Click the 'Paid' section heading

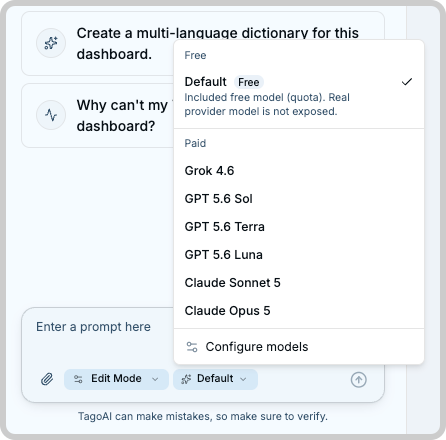(x=195, y=143)
